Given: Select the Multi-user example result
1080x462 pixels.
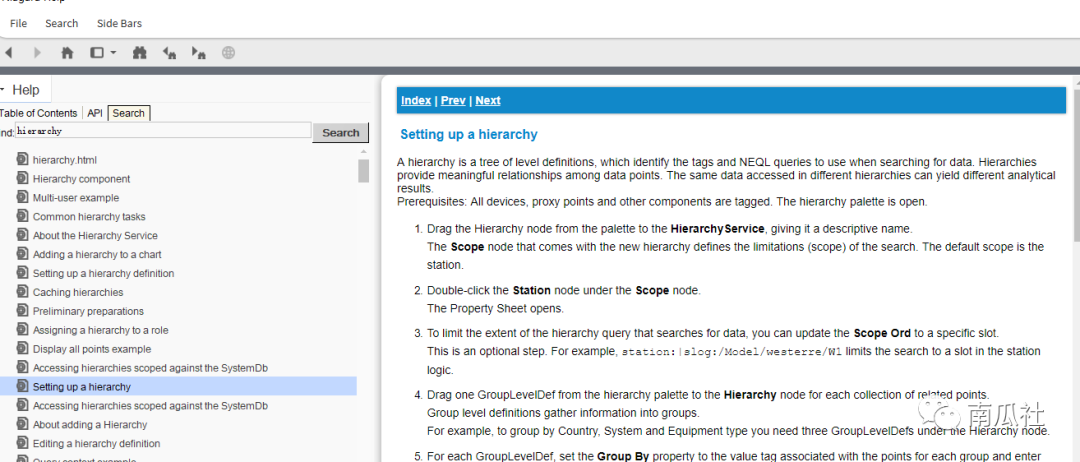Looking at the screenshot, I should point(75,198).
